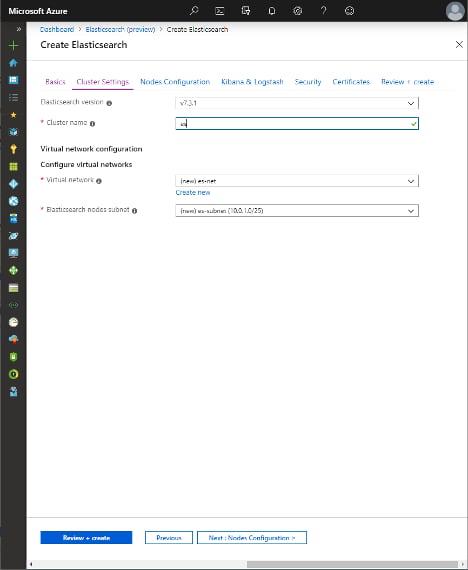Show info tooltip for Elasticsearch version
This screenshot has height=570, width=468.
click(109, 103)
